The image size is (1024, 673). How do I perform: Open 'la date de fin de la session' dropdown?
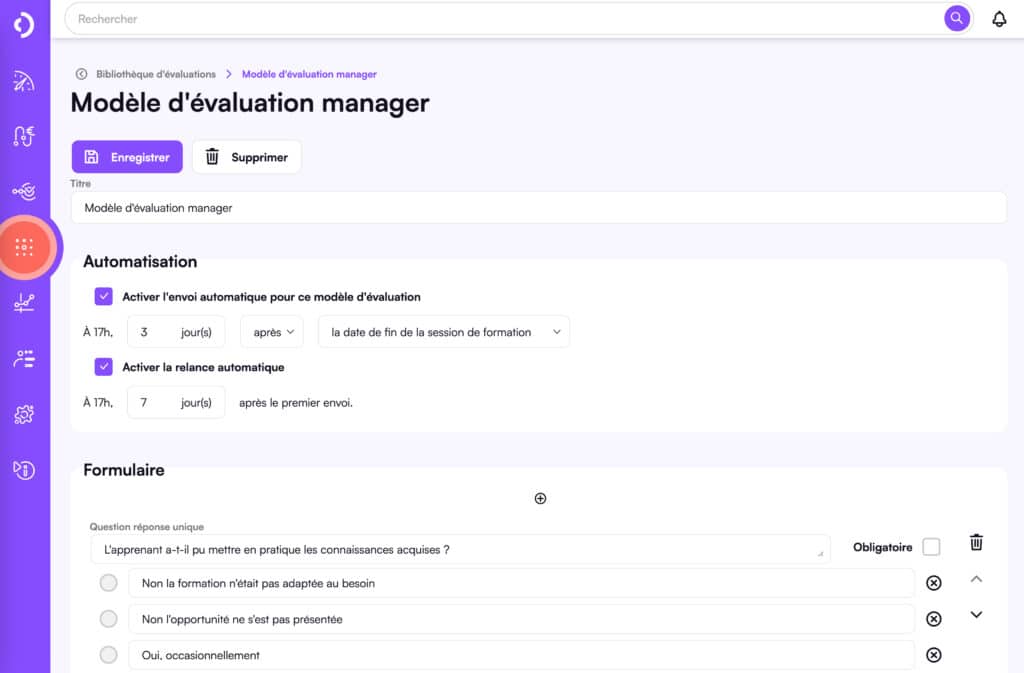tap(443, 332)
